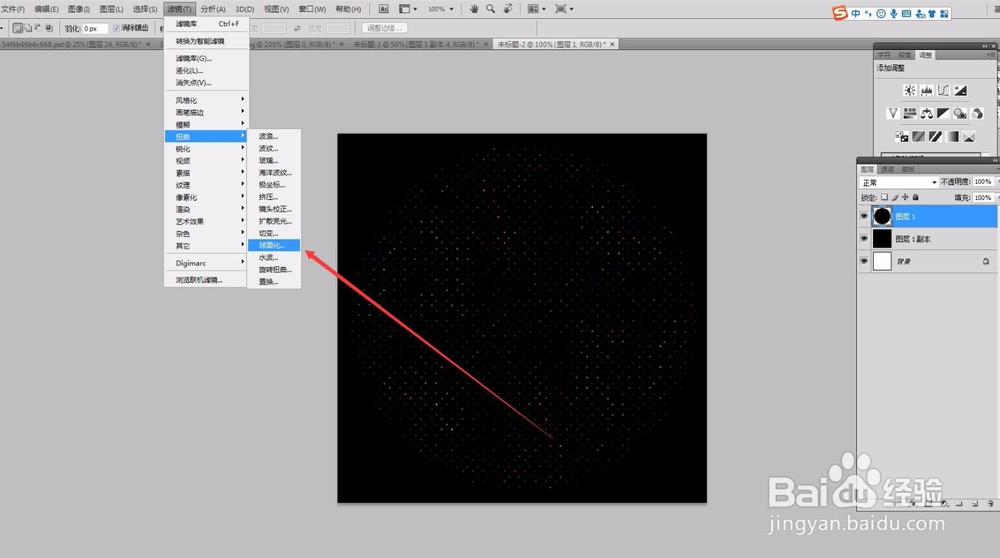This screenshot has height=558, width=1000.
Task: Open the 文件(F) menu
Action: (x=13, y=9)
